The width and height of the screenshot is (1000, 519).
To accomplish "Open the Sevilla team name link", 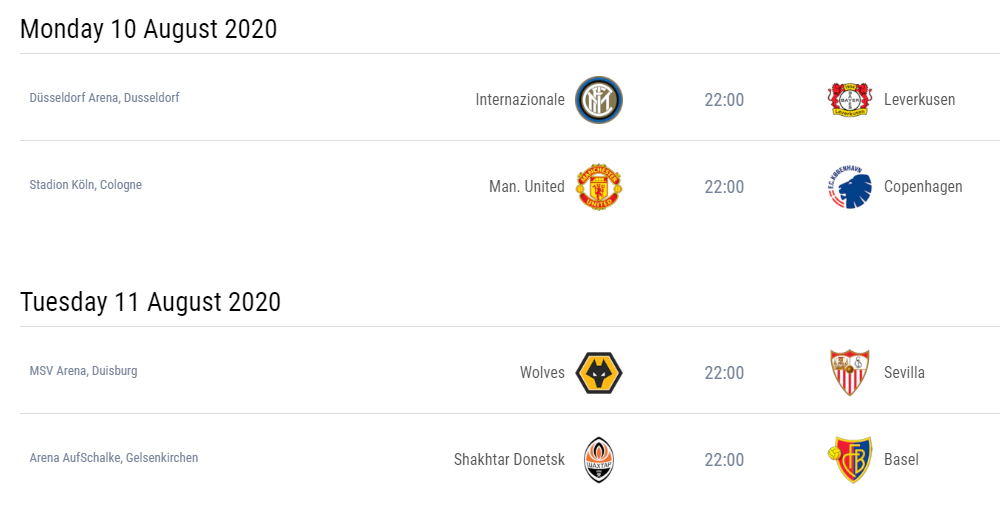I will 904,373.
